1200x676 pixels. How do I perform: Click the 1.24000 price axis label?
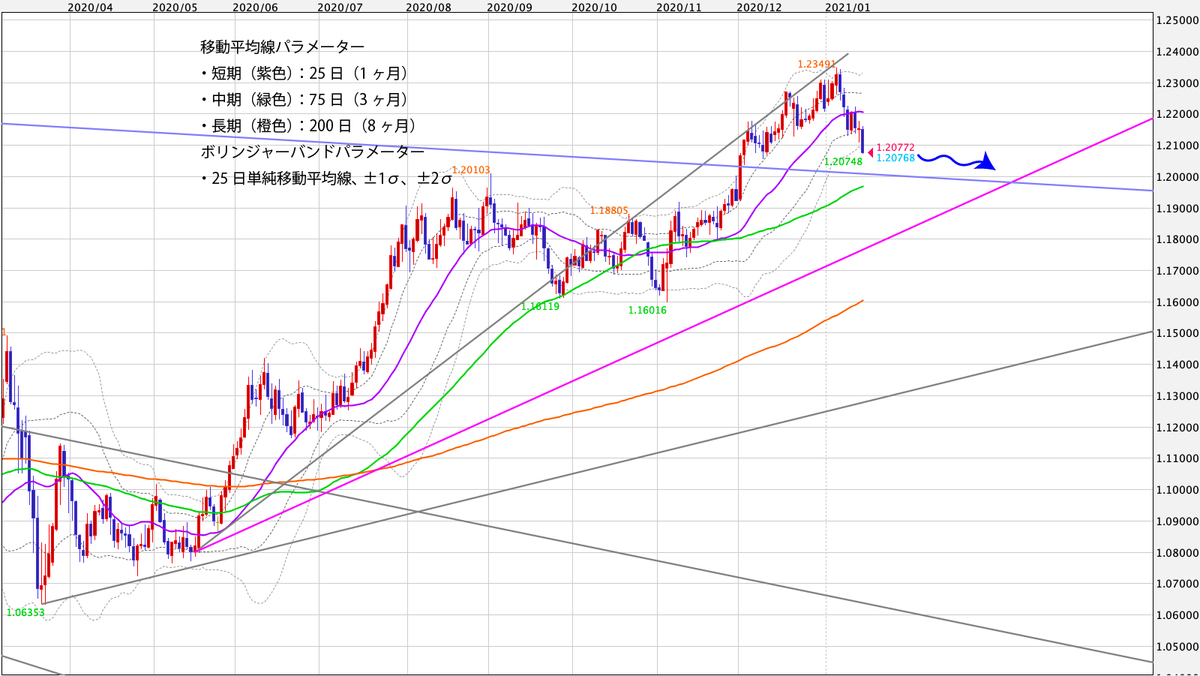tap(1176, 52)
